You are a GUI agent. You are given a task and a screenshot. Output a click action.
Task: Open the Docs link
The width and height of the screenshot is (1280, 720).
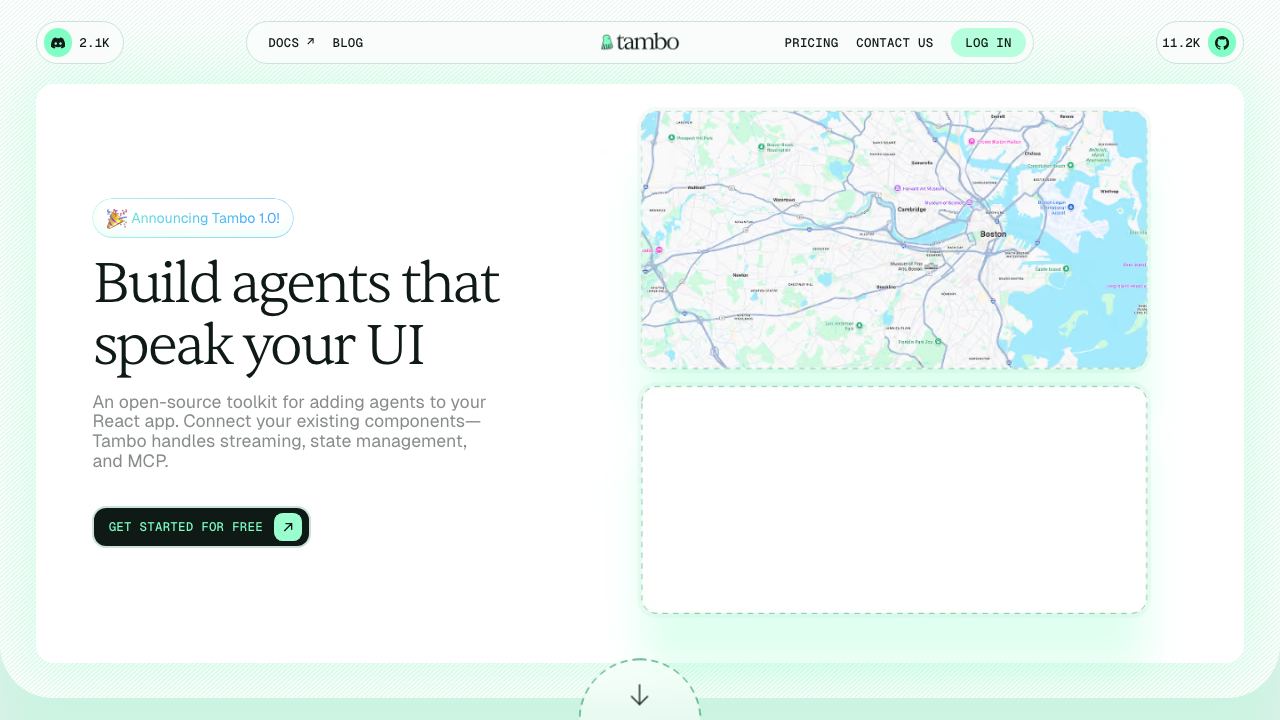(x=291, y=43)
